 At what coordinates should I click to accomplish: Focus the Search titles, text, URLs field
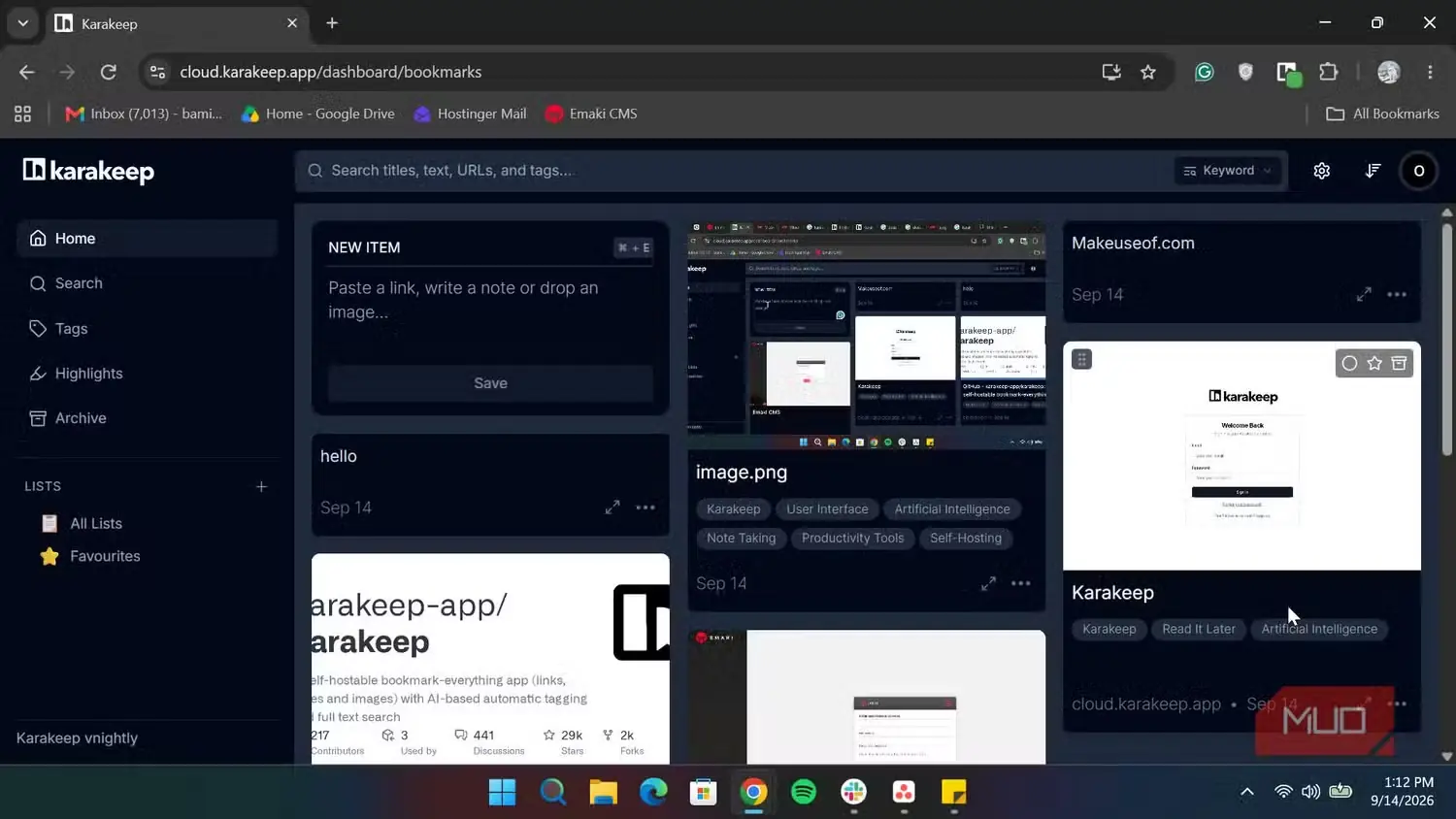pyautogui.click(x=738, y=171)
